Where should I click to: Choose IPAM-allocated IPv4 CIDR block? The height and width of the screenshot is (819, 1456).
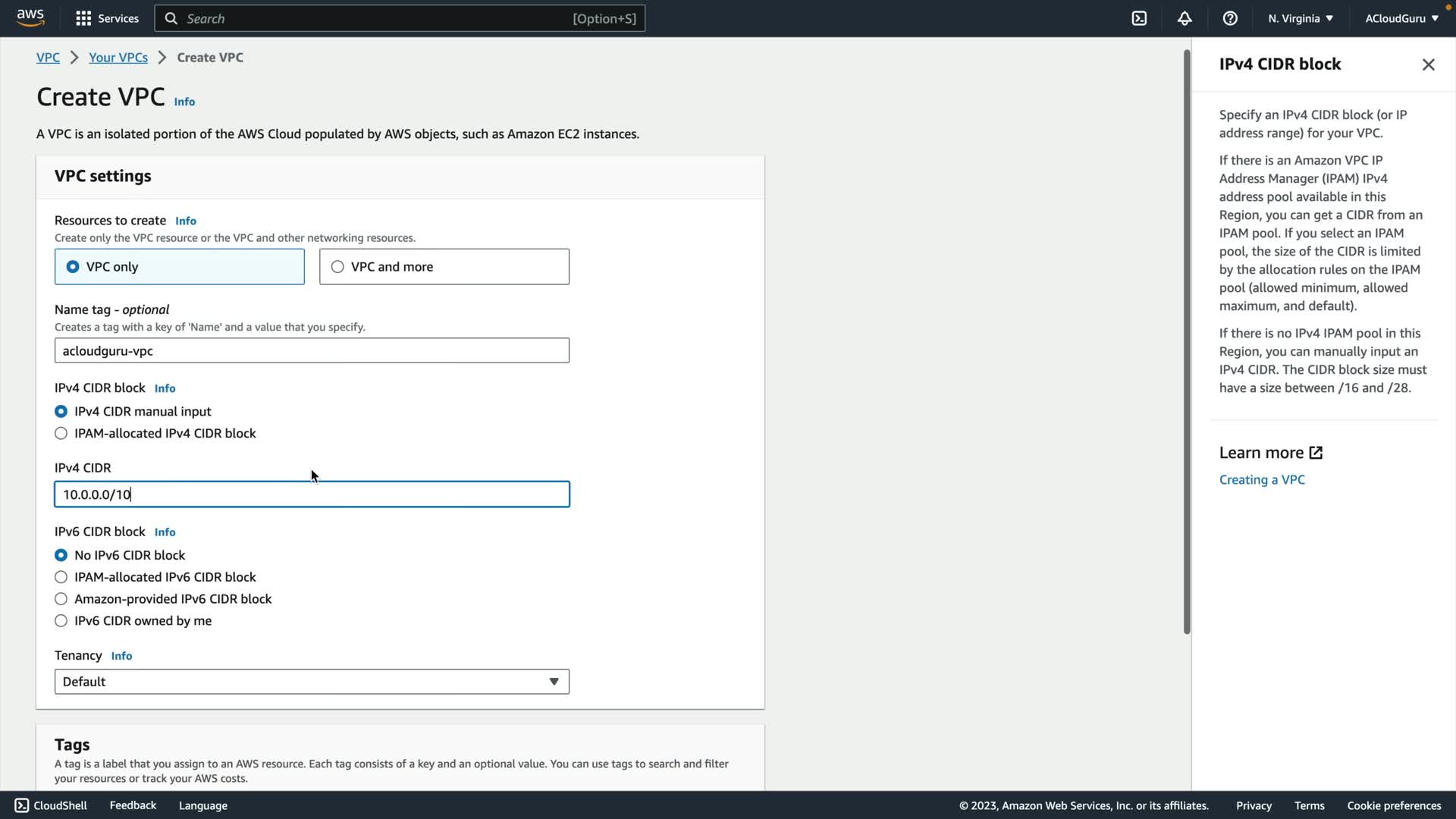[61, 434]
